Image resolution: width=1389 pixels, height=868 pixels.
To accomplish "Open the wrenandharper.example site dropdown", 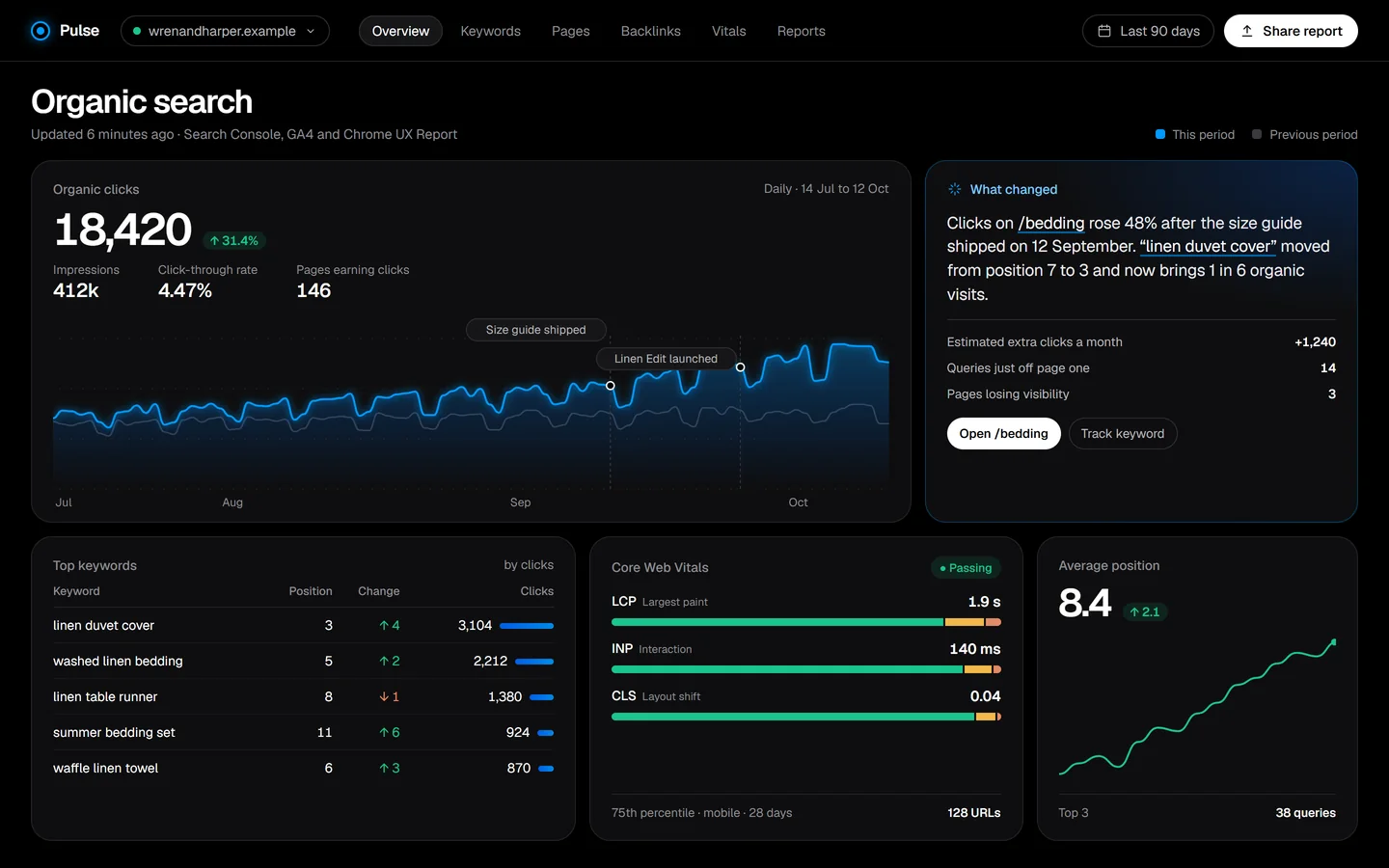I will pos(225,31).
